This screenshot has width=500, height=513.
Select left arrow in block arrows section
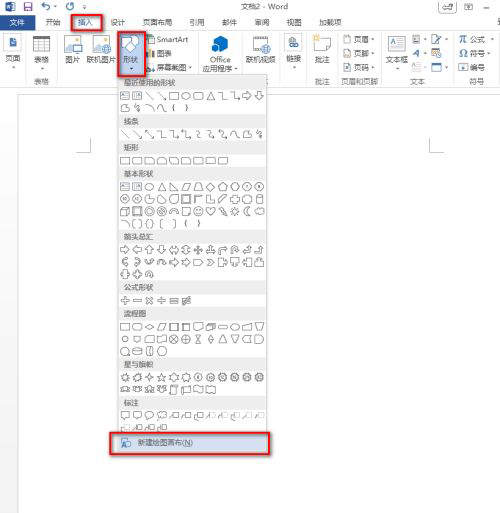[x=137, y=249]
